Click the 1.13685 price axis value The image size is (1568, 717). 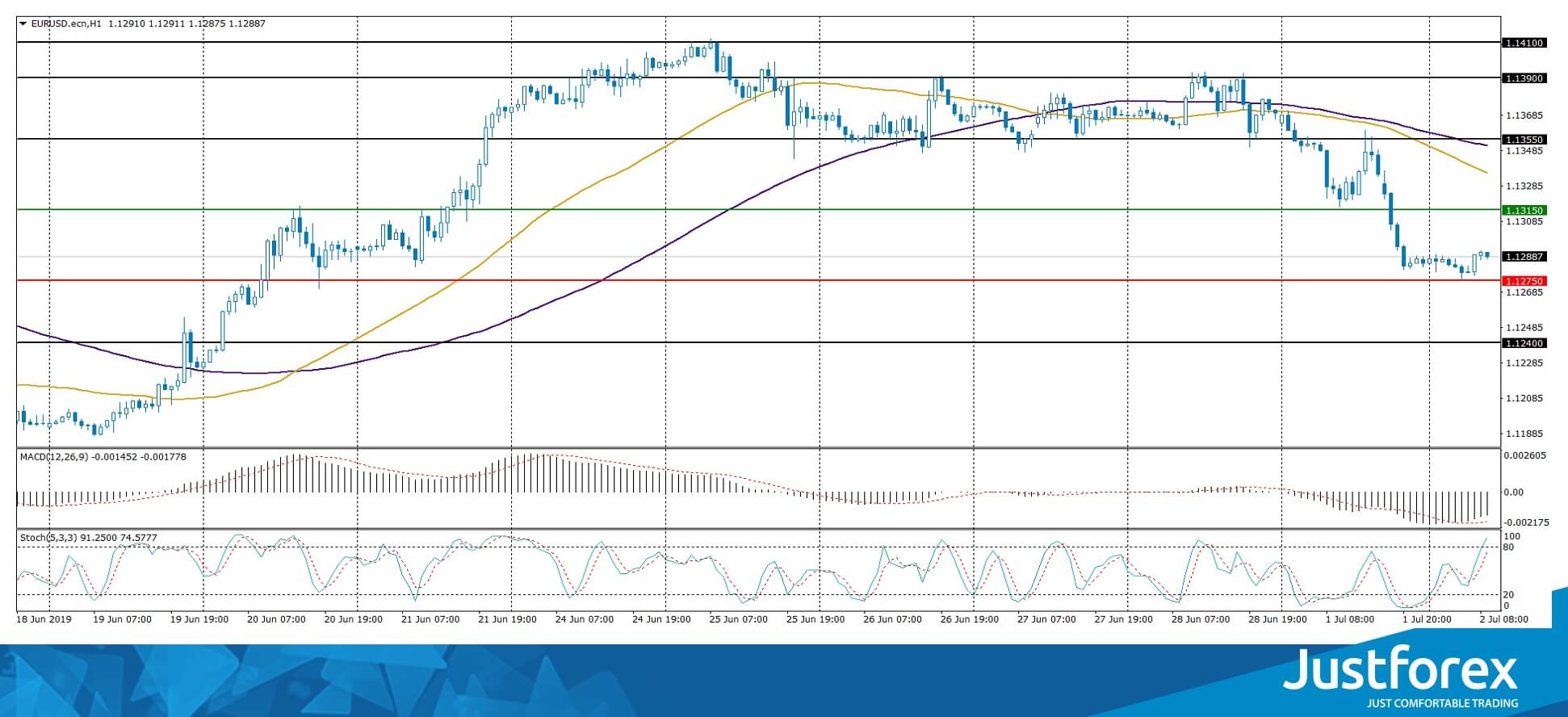pos(1524,115)
